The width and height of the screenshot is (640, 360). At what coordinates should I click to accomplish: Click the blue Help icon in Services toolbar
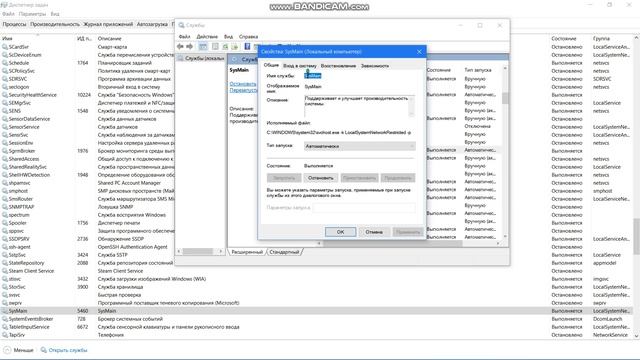(x=247, y=47)
